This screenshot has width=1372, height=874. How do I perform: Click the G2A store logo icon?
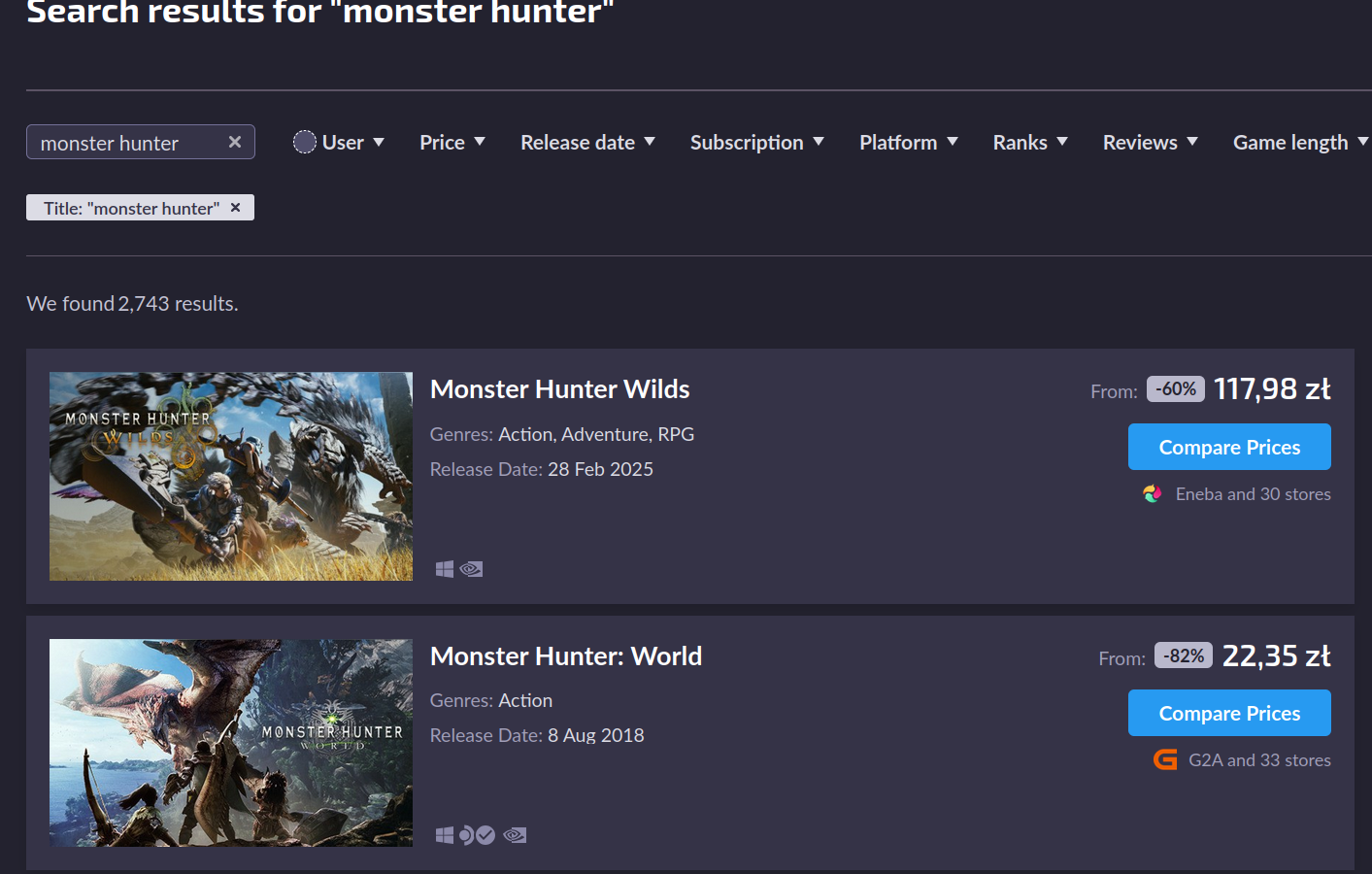[1165, 759]
